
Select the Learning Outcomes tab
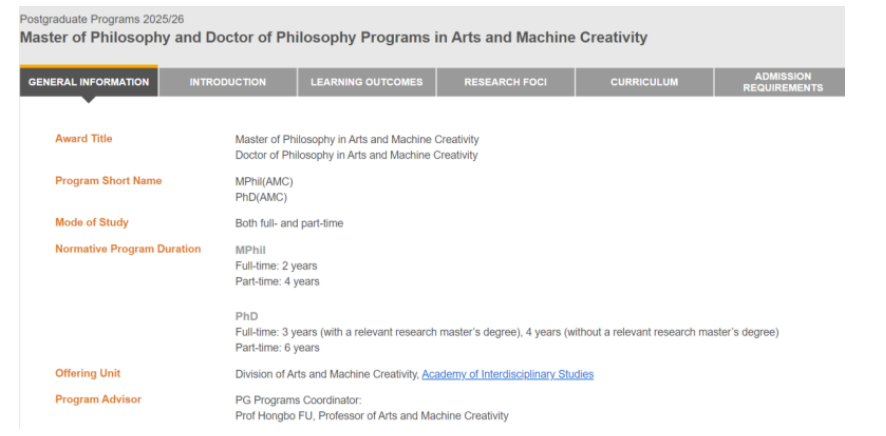coord(367,82)
